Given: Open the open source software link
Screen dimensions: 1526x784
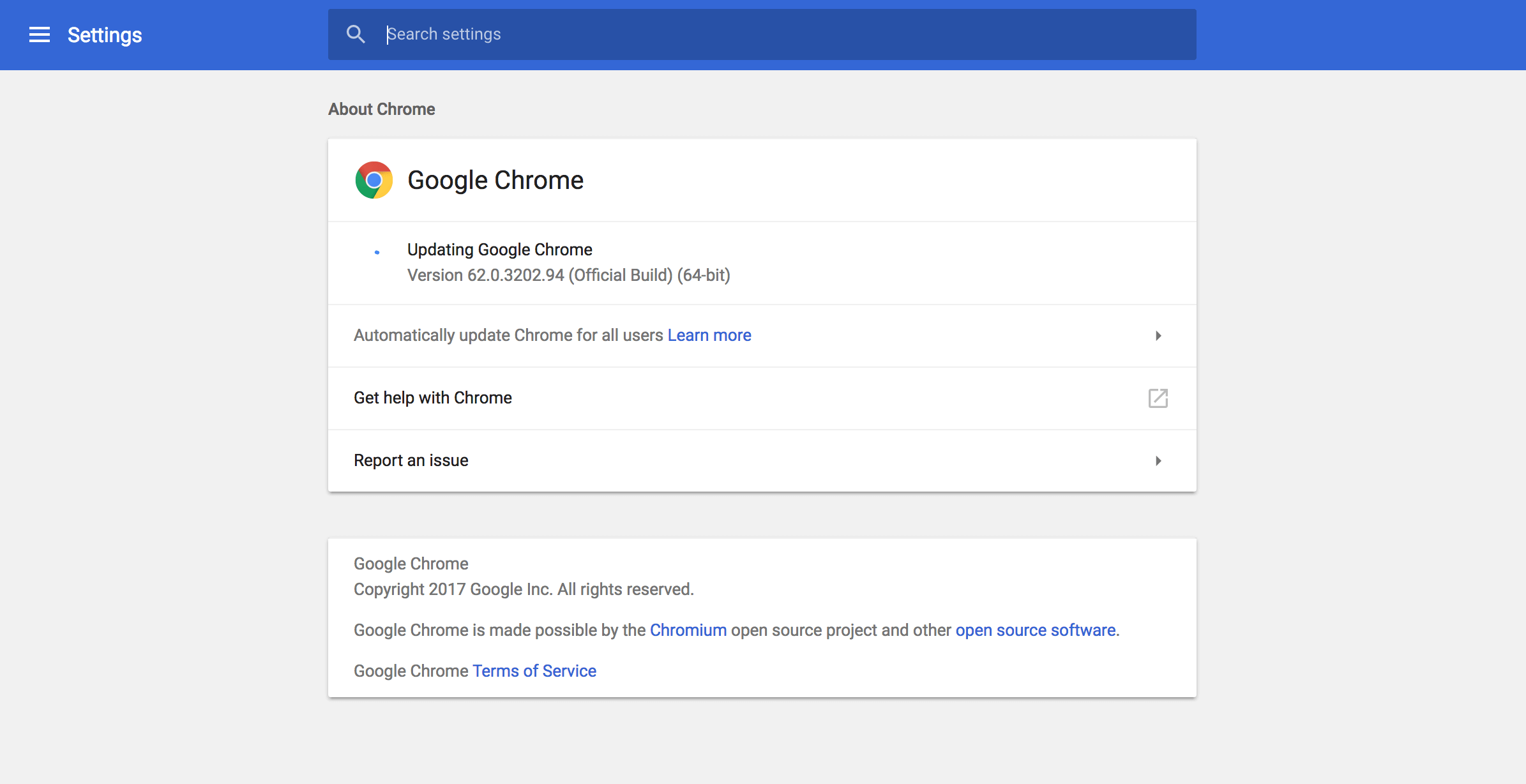Looking at the screenshot, I should [1034, 630].
